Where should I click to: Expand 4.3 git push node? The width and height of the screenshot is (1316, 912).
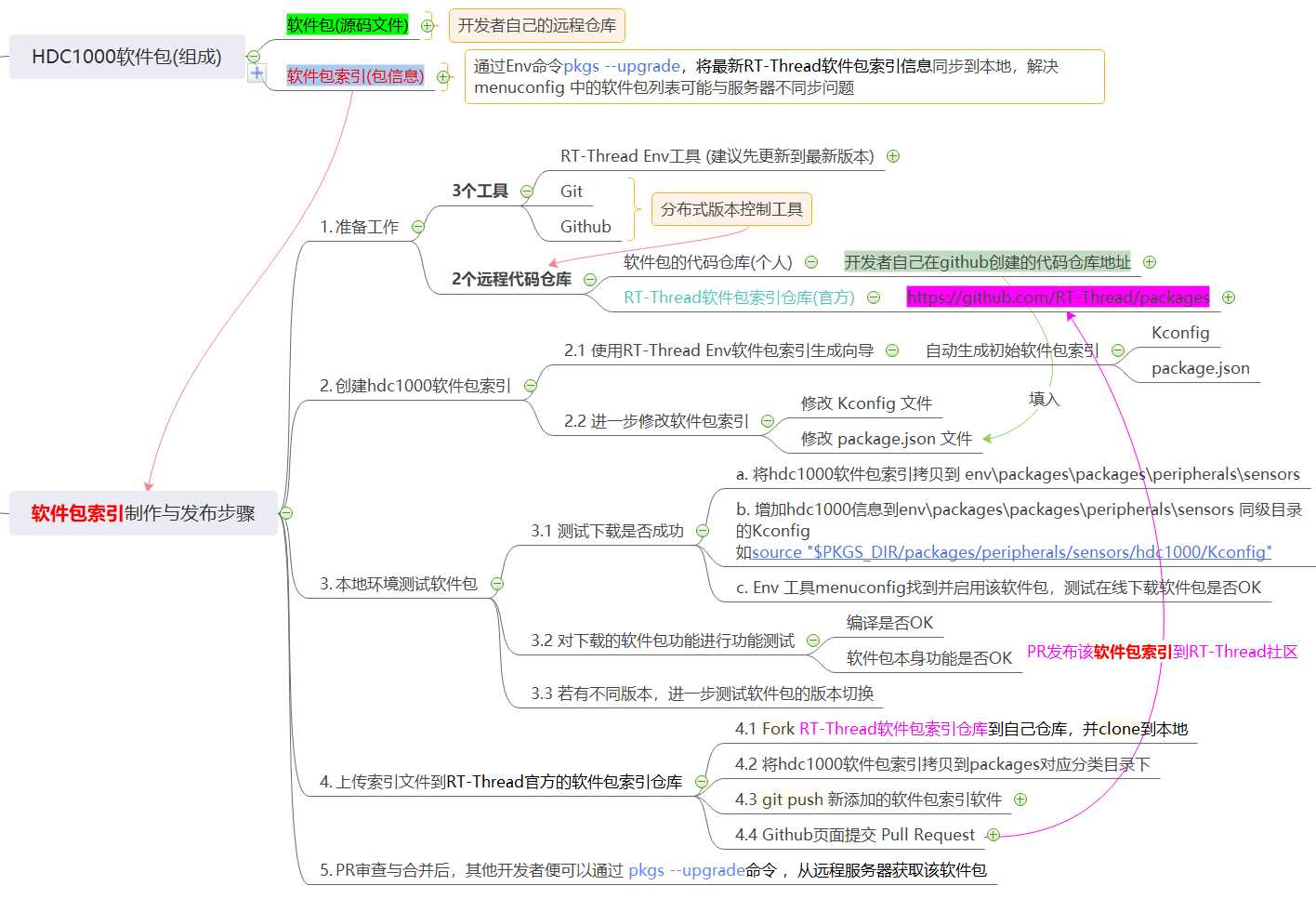point(1020,800)
